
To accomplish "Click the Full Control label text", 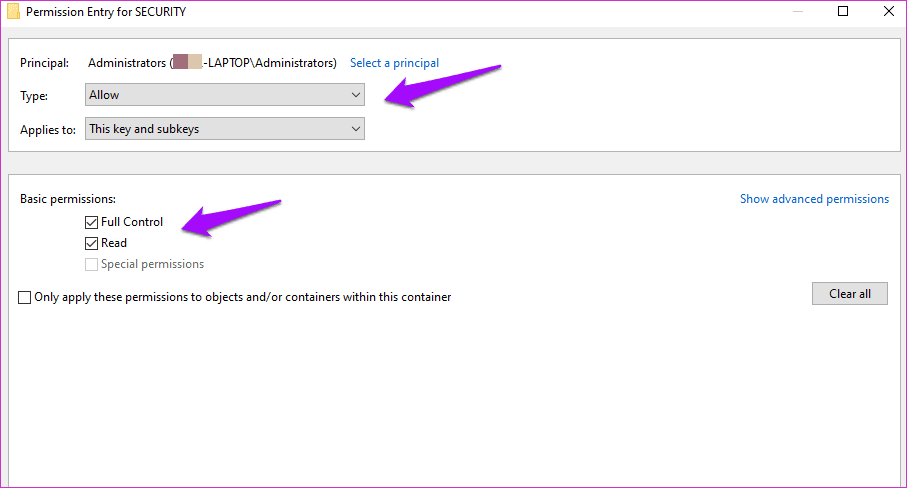I will click(132, 222).
